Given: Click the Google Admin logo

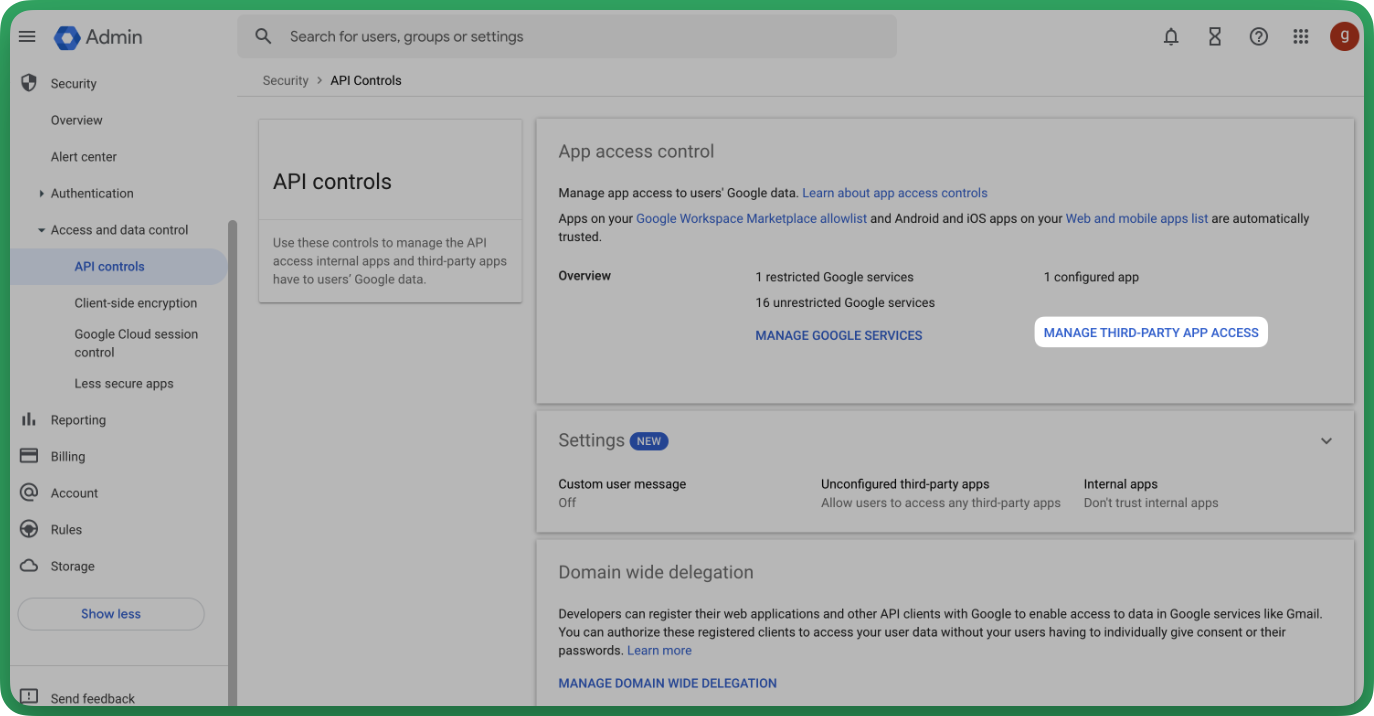Looking at the screenshot, I should (98, 37).
